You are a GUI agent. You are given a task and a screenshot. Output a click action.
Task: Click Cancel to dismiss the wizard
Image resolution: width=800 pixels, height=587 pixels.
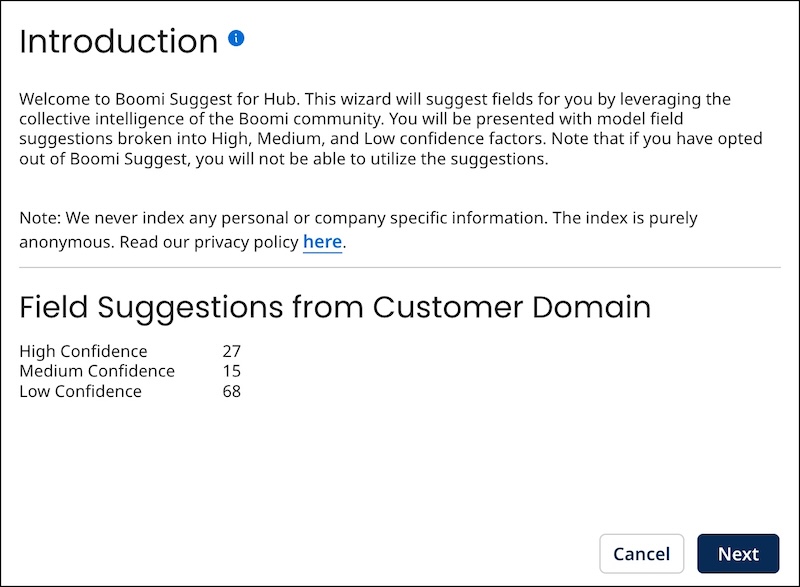pos(641,553)
